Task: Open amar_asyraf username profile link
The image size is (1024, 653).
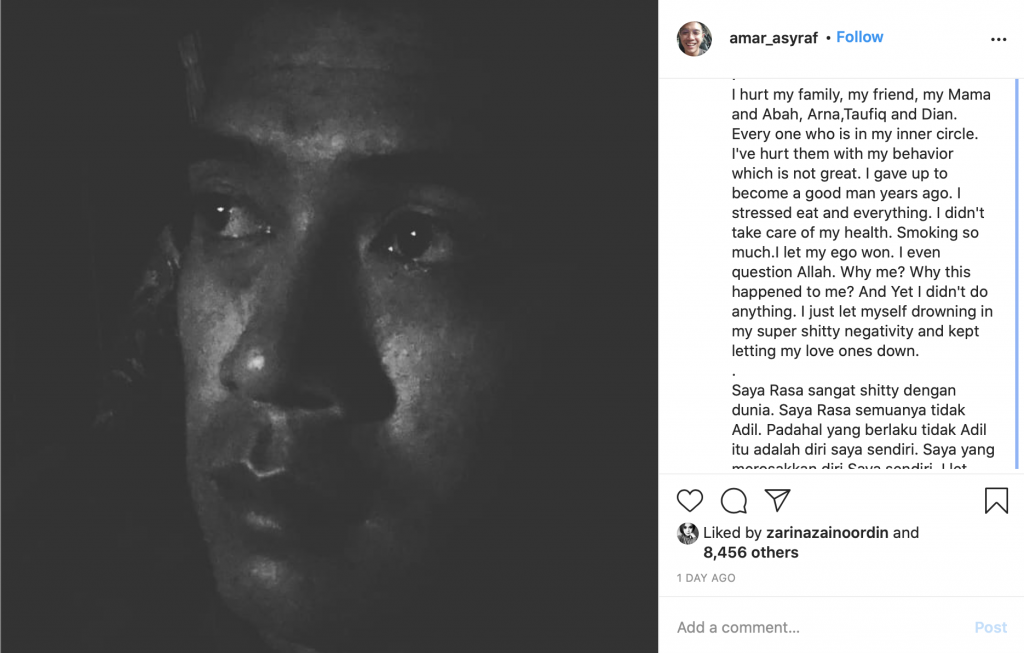Action: [x=773, y=39]
